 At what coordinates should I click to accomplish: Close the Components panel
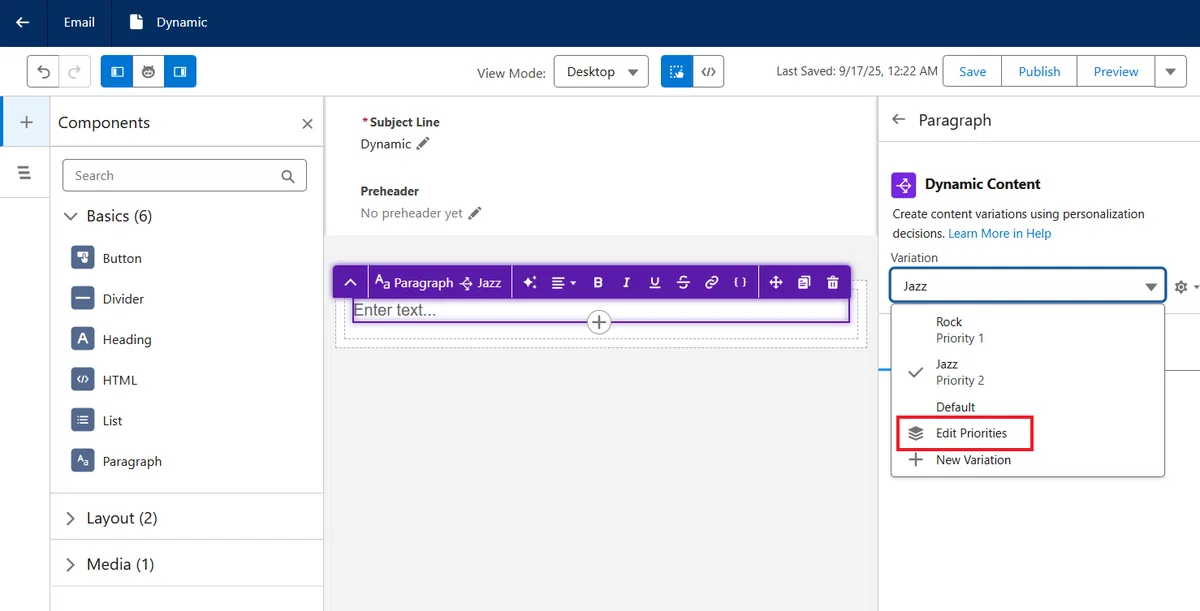coord(307,124)
